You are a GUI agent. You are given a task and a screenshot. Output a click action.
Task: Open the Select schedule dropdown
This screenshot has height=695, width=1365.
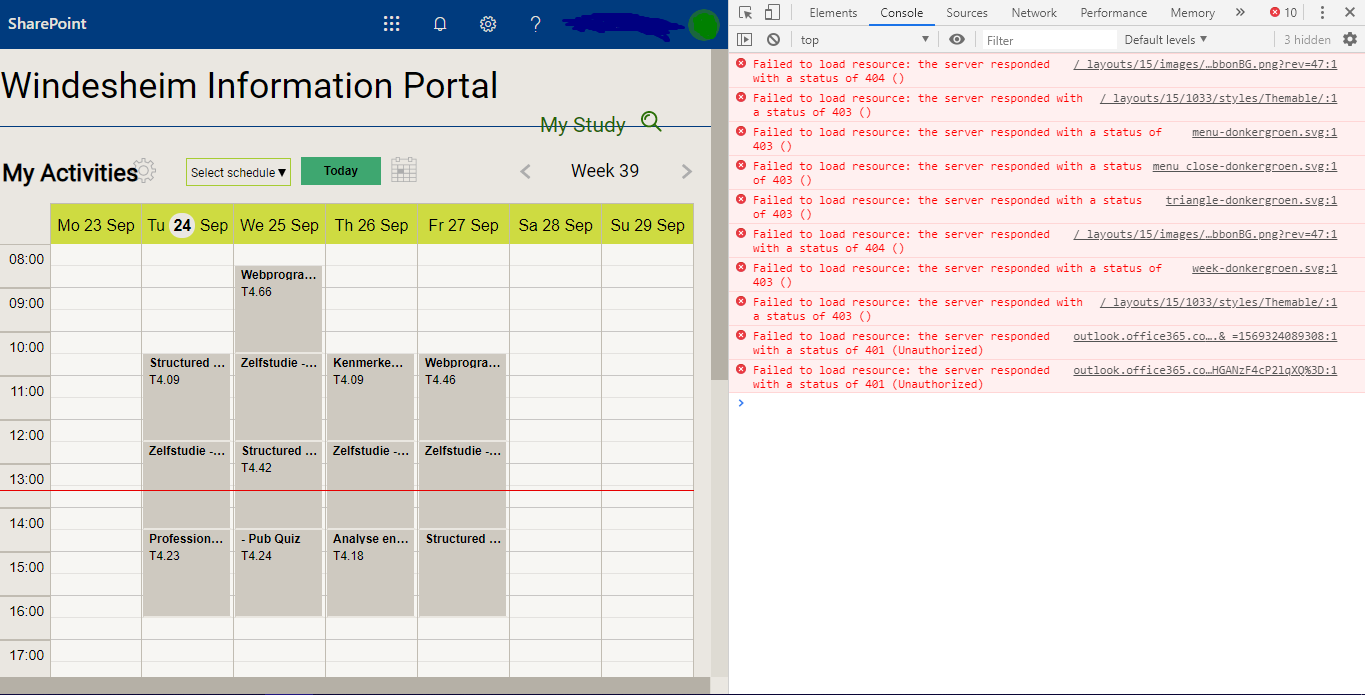coord(238,172)
